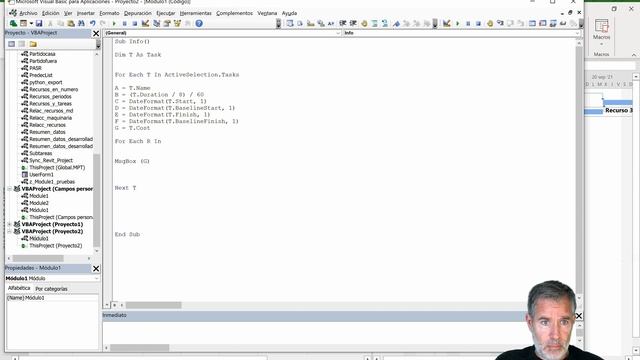Close the Inmediato window
This screenshot has width=640, height=360.
578,316
